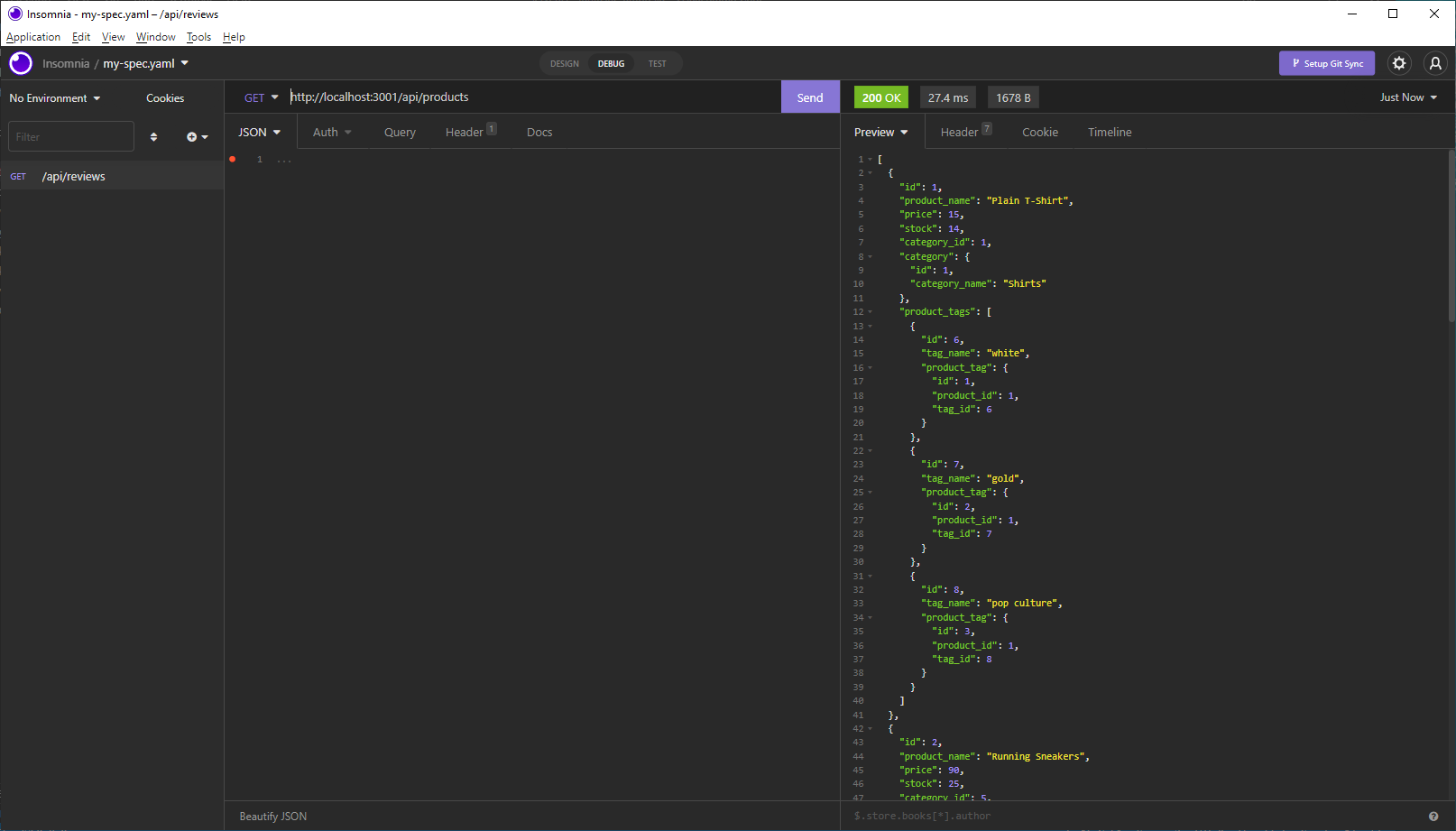1456x831 pixels.
Task: Switch to the Query tab
Action: 400,132
